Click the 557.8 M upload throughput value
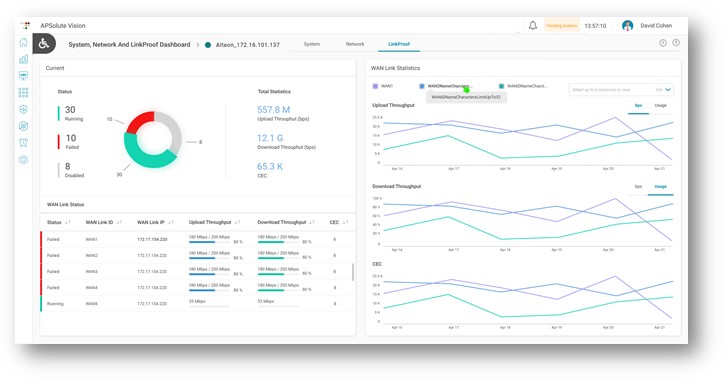 point(273,110)
